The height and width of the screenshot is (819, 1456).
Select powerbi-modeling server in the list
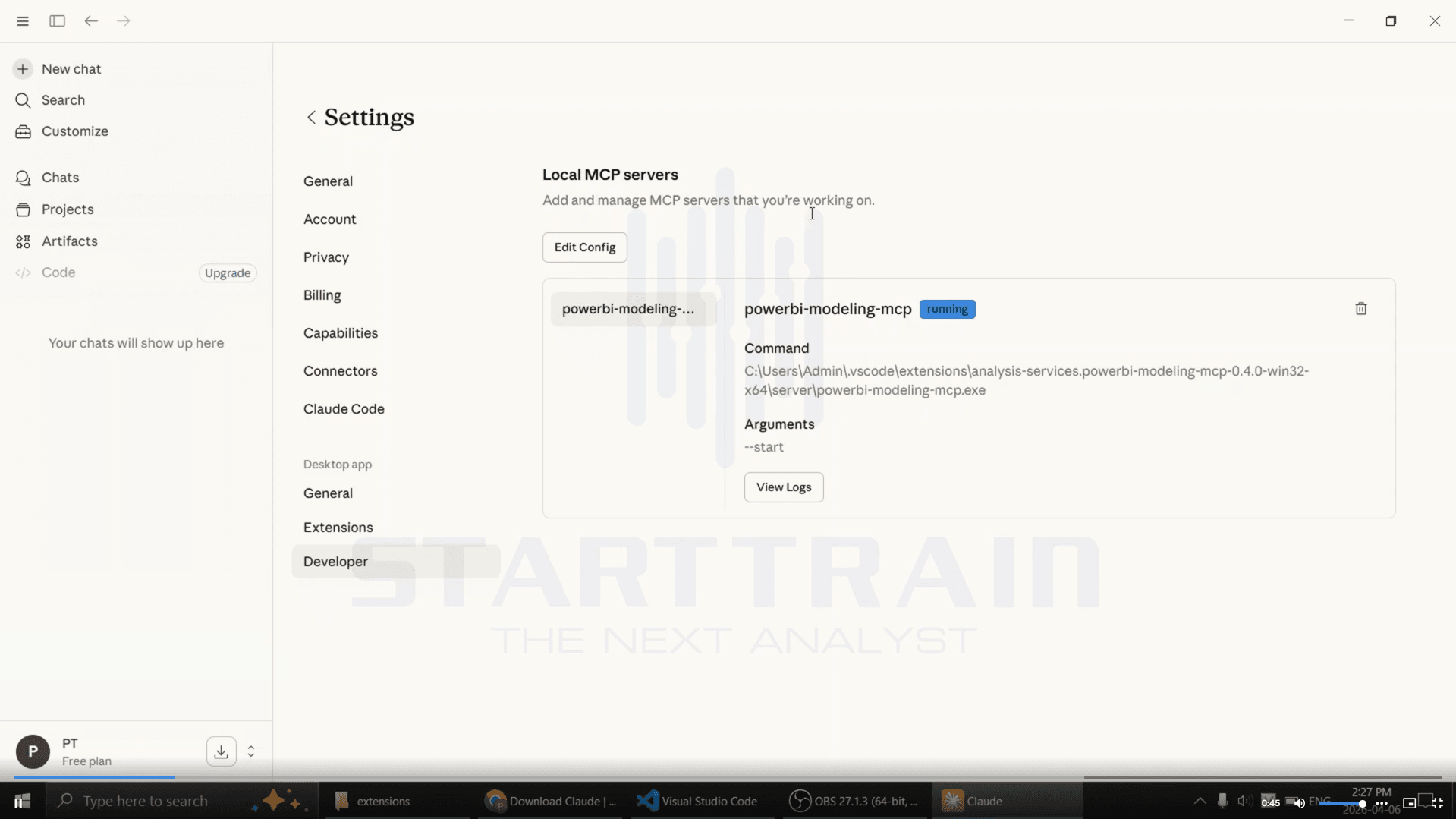click(x=633, y=309)
